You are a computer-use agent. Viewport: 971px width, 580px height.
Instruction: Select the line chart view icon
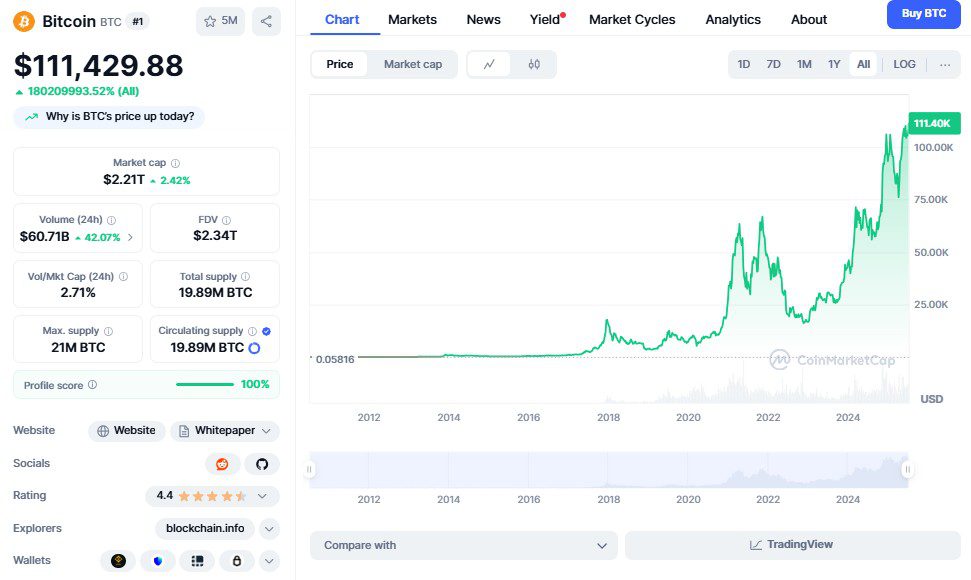click(x=489, y=64)
